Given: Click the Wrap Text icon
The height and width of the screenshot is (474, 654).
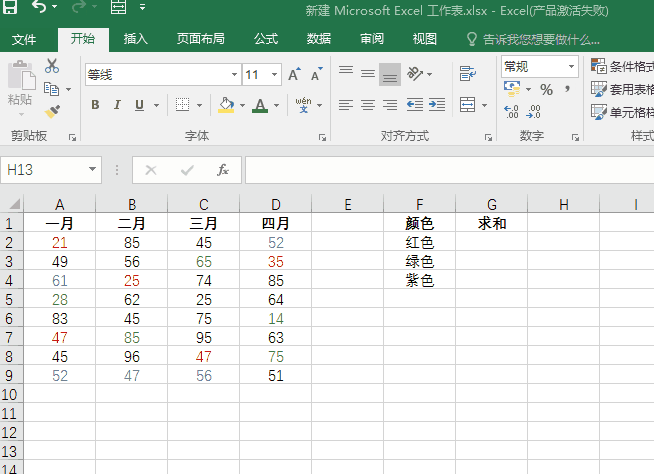Looking at the screenshot, I should click(467, 74).
